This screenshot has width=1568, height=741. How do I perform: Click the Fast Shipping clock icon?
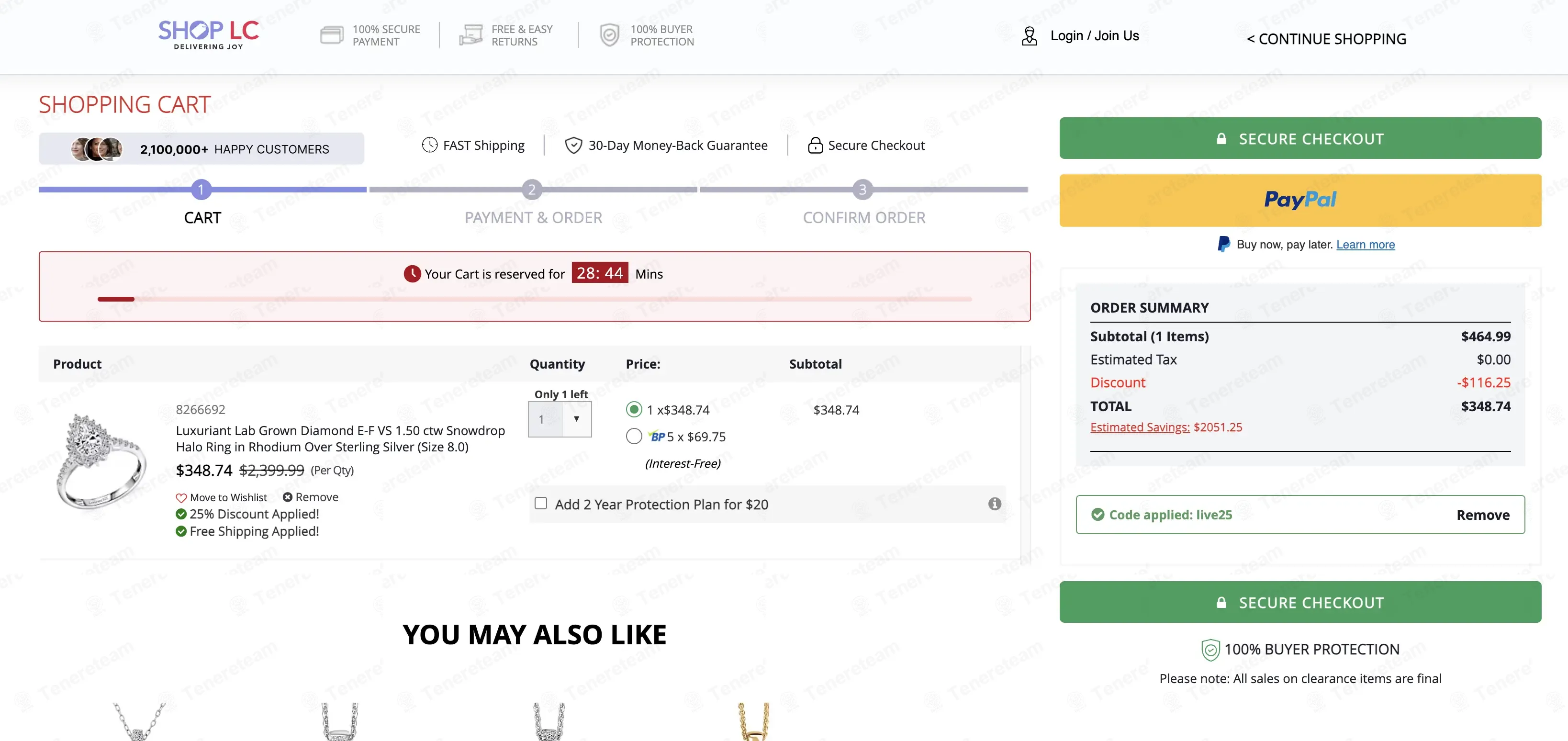[430, 145]
